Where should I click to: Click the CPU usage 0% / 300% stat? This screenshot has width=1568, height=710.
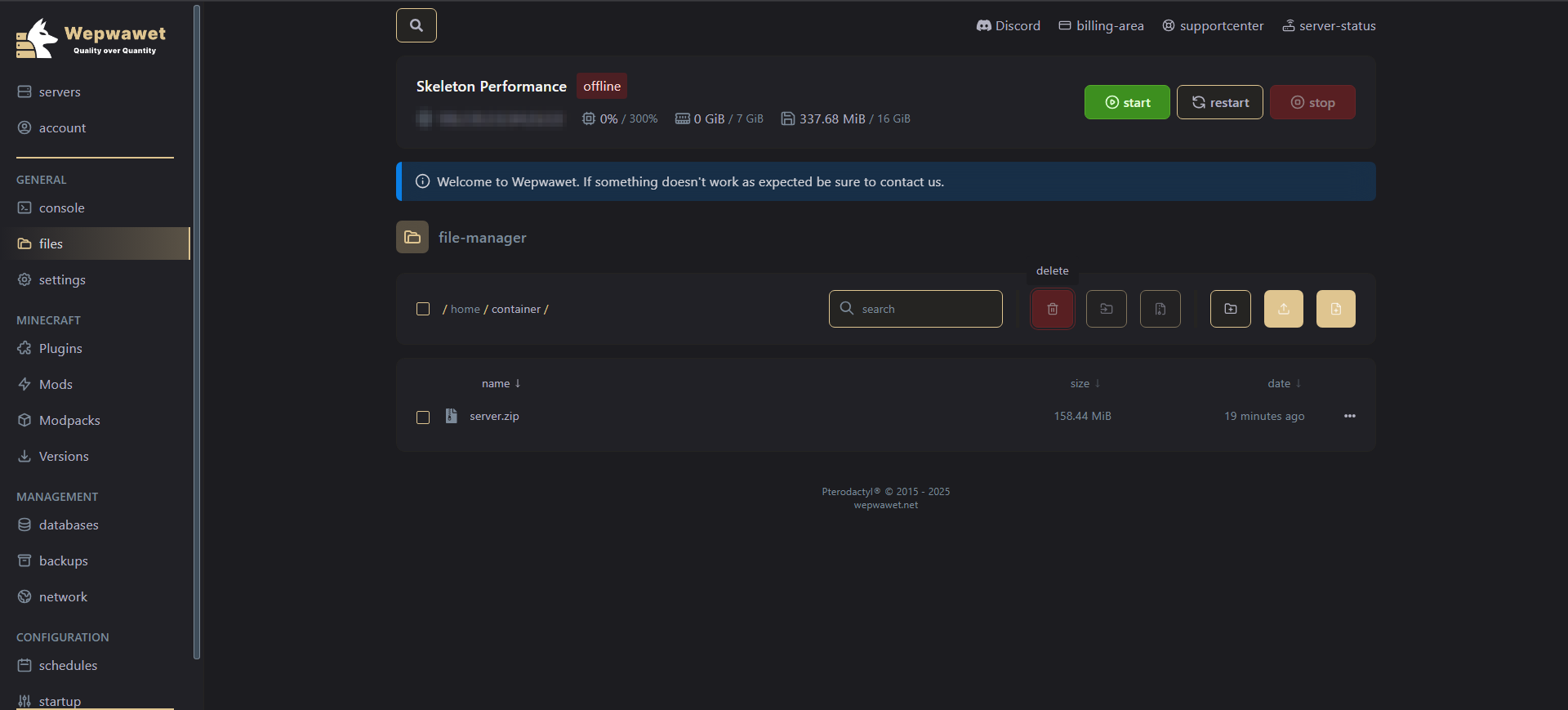tap(620, 118)
